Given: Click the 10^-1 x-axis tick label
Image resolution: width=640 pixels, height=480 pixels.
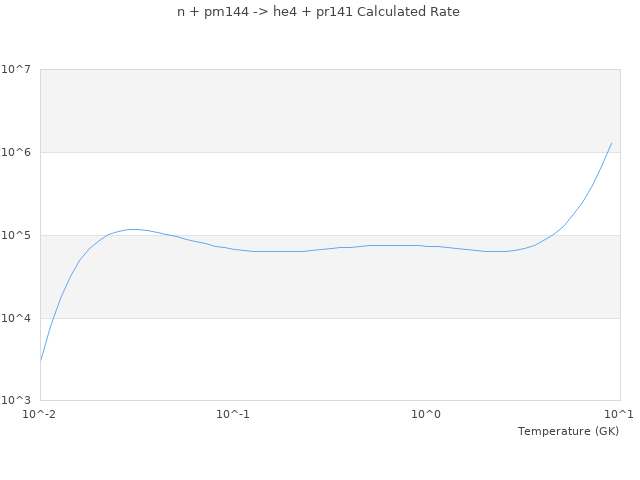Looking at the screenshot, I should point(233,414).
